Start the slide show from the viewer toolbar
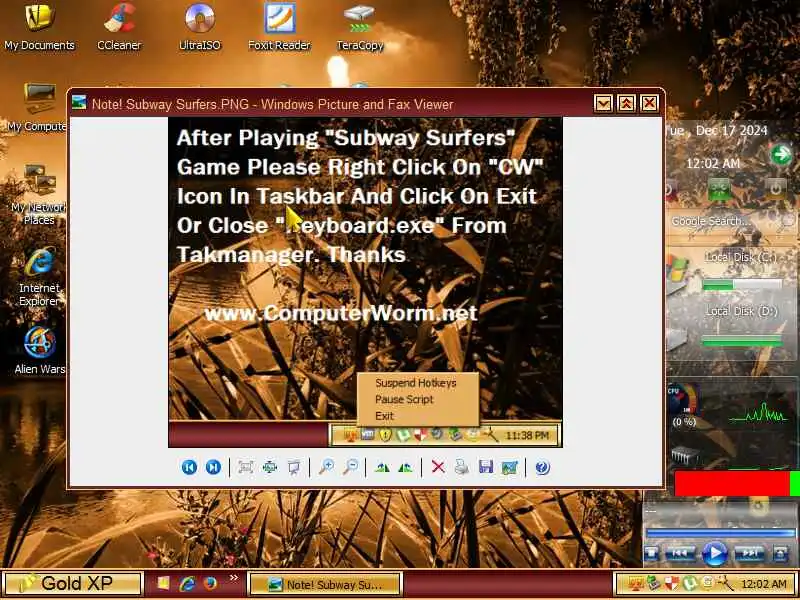Screen dimensions: 800x600 click(294, 467)
